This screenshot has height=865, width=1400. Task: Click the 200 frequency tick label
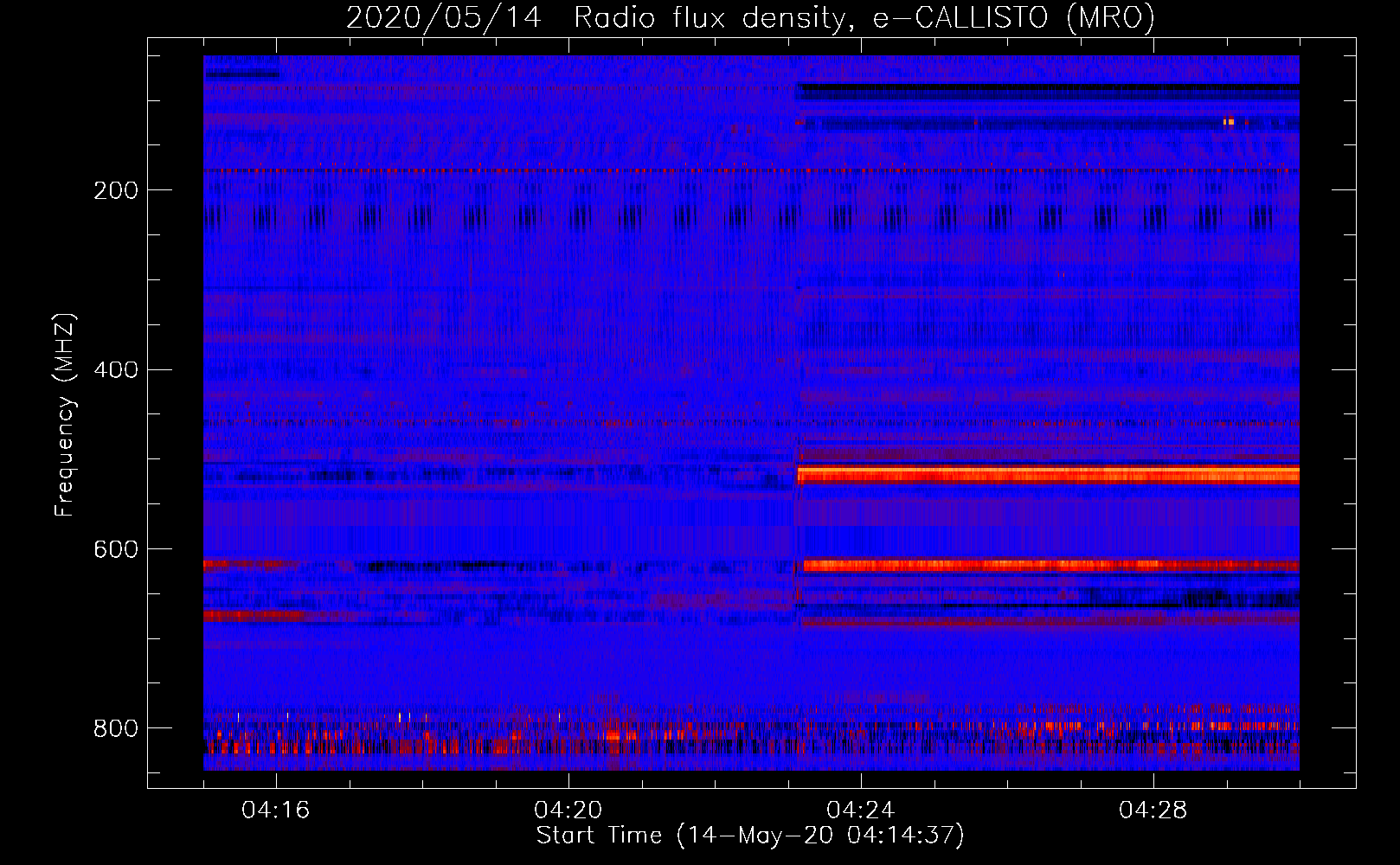tap(116, 190)
